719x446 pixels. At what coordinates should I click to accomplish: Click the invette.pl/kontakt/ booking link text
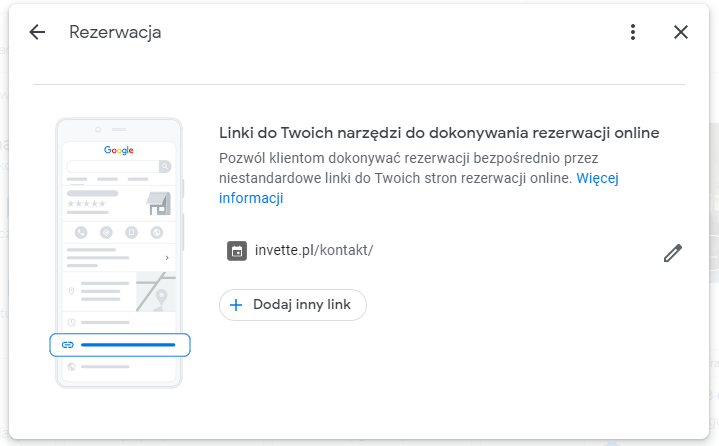(x=314, y=250)
